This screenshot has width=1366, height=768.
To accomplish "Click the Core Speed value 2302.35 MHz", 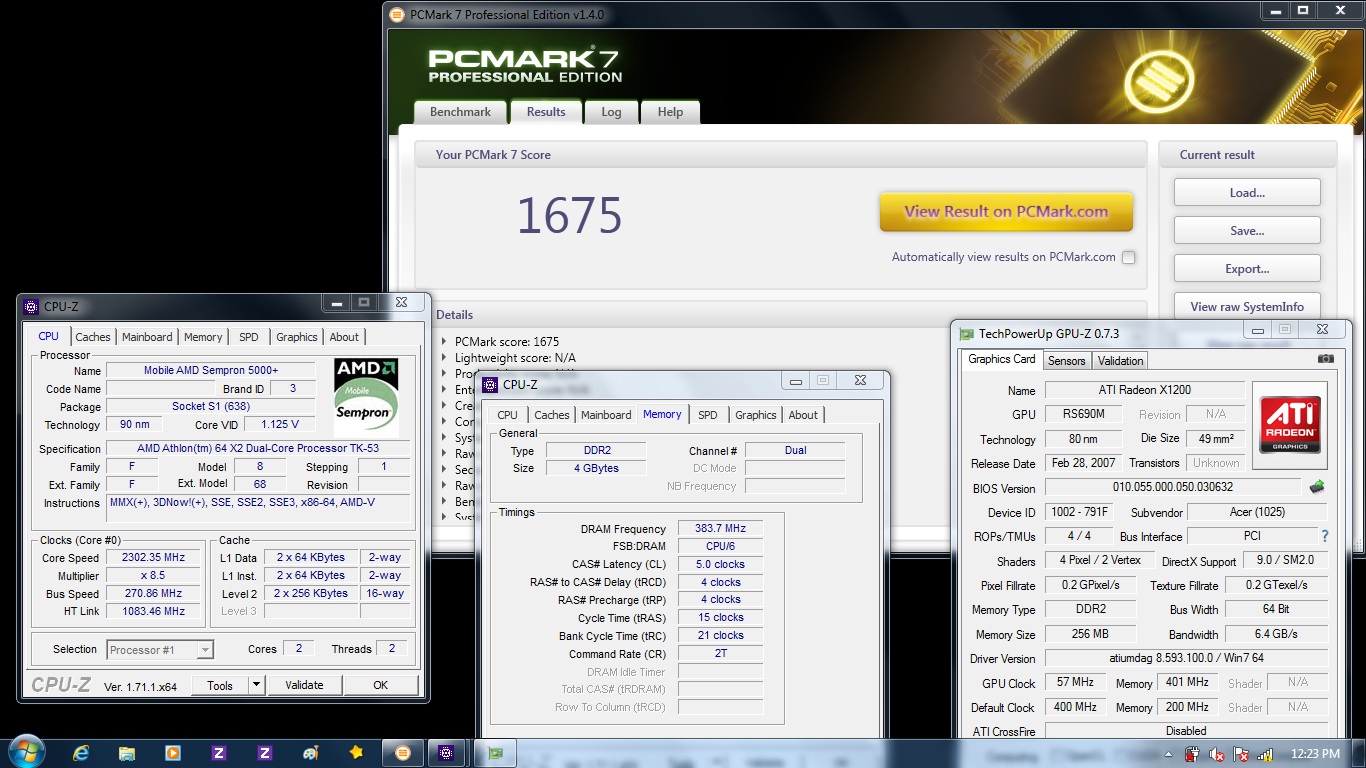I will (155, 558).
